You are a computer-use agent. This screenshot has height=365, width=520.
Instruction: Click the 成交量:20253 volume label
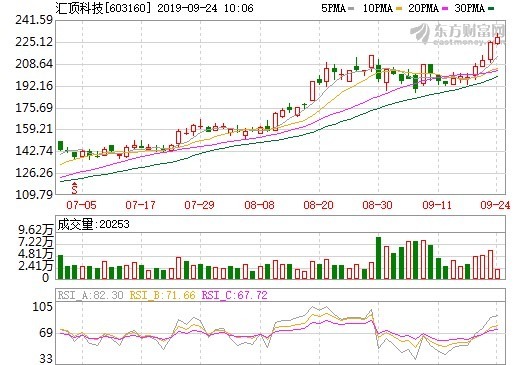93,224
